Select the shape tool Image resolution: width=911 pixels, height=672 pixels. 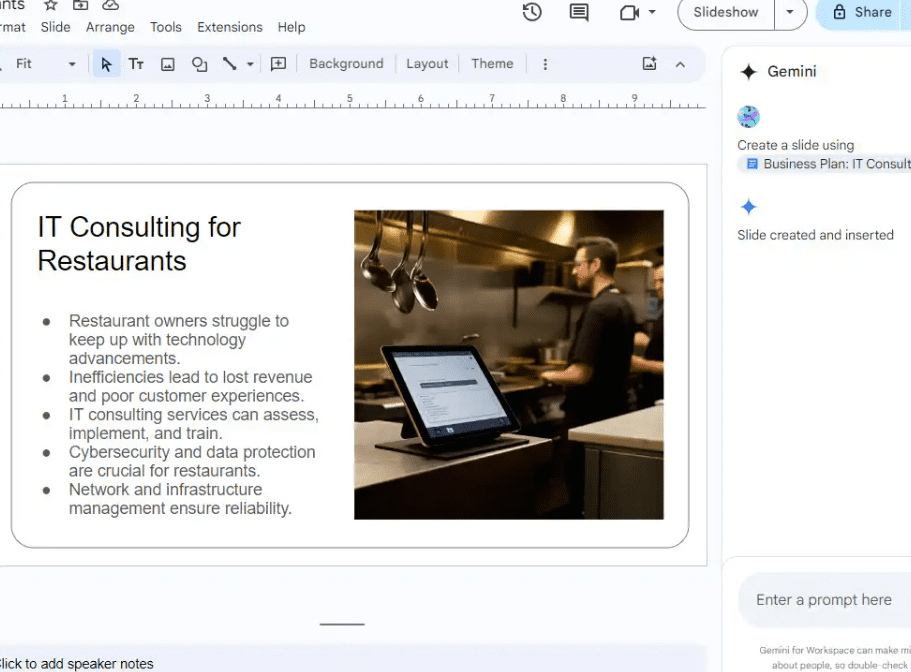[x=199, y=63]
